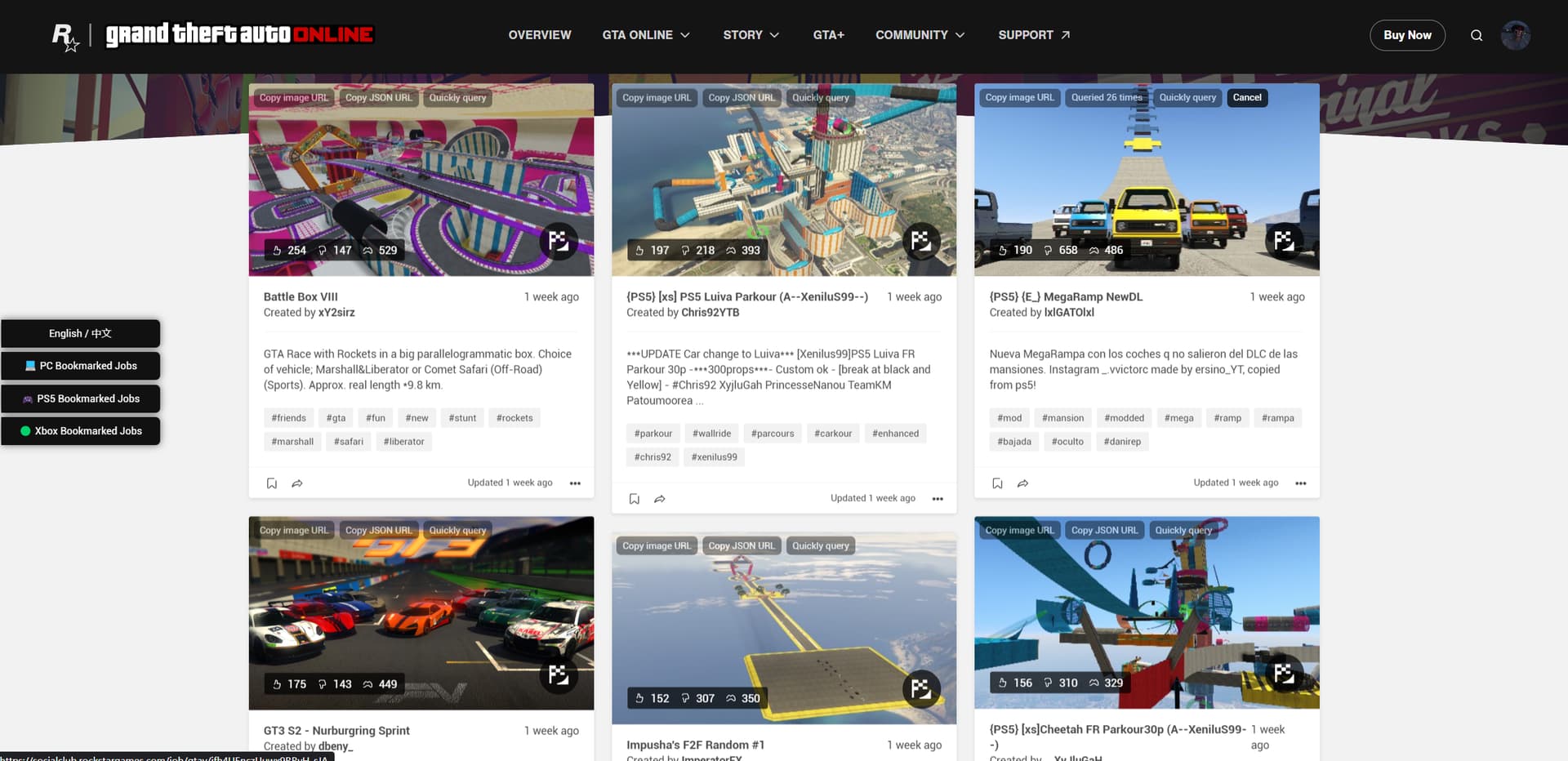Screen dimensions: 1568x761
Task: Click the Rockstar Games logo
Action: point(65,36)
